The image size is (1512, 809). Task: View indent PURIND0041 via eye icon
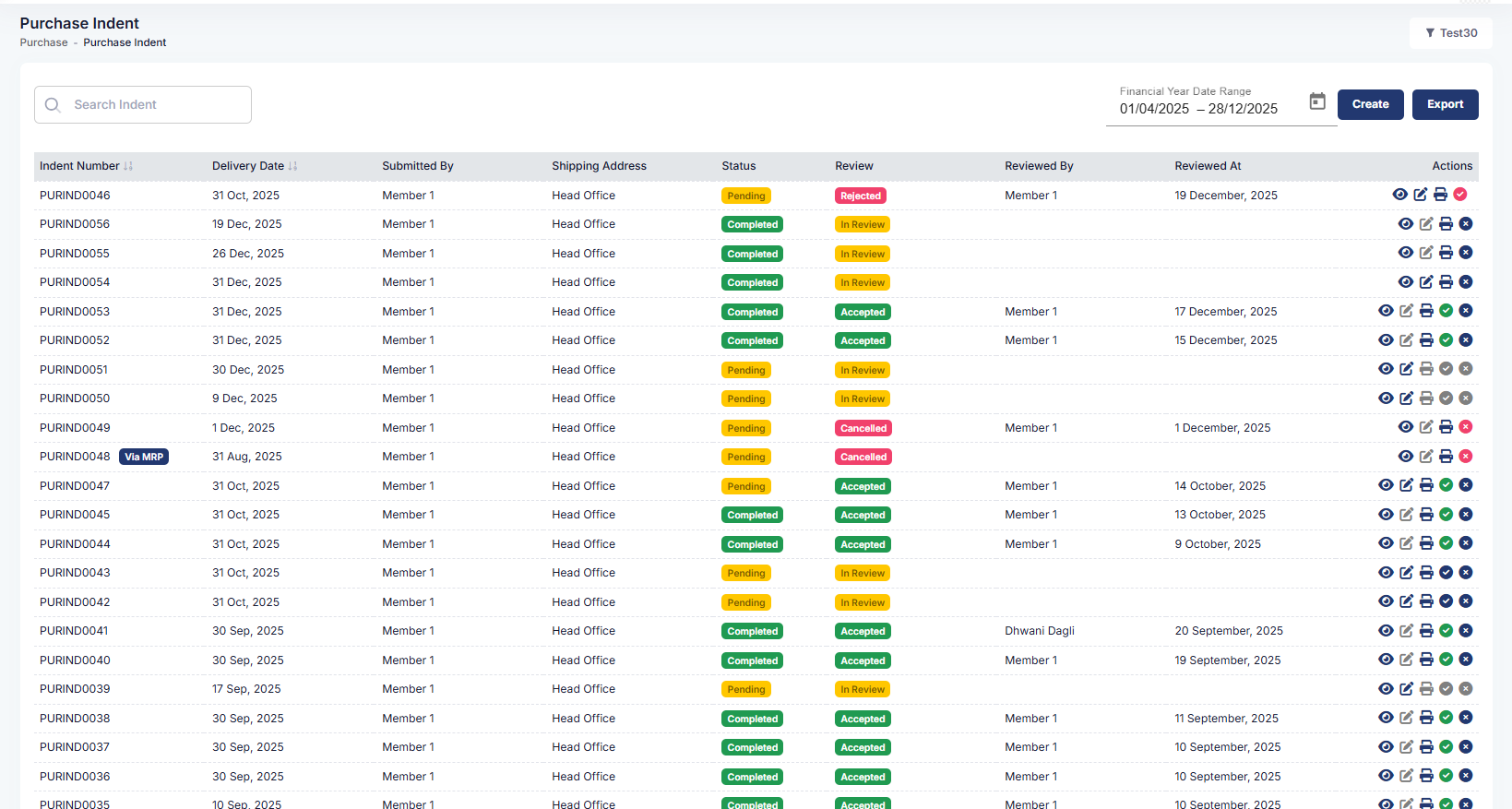coord(1386,631)
